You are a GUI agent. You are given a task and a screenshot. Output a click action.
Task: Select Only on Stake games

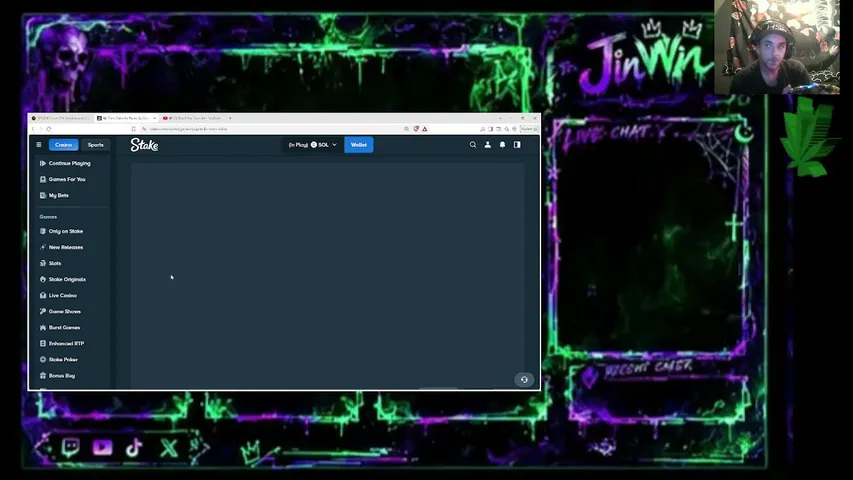tap(61, 231)
